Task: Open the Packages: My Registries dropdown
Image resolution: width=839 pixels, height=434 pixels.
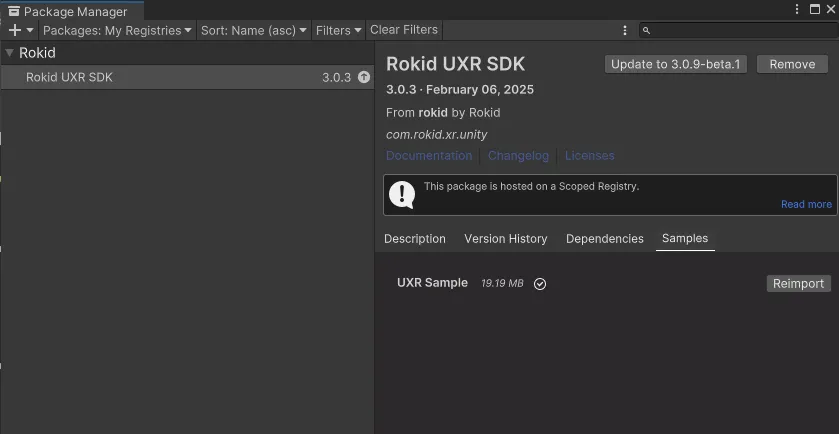Action: click(x=117, y=31)
